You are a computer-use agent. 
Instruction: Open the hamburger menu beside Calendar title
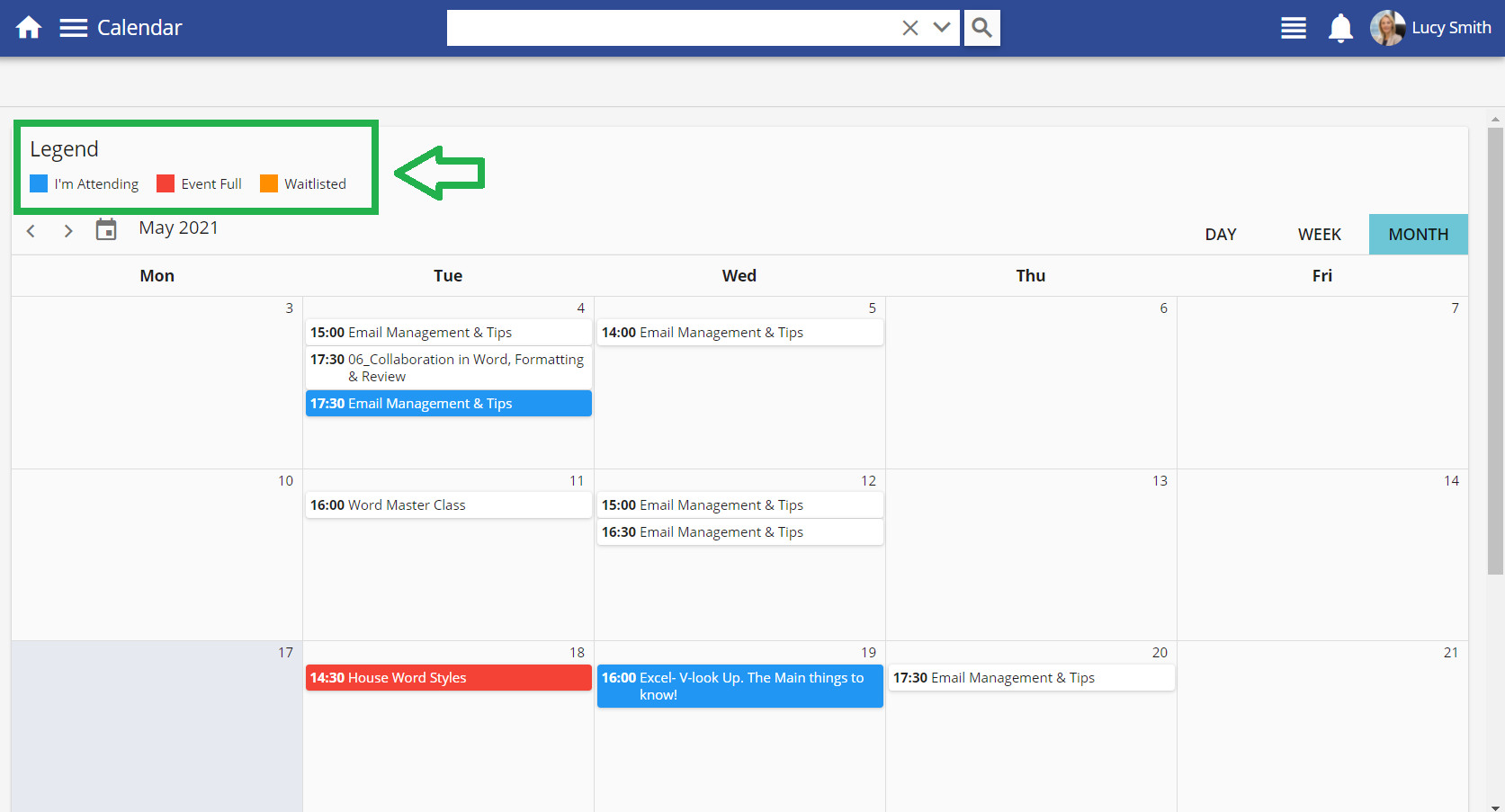click(73, 27)
